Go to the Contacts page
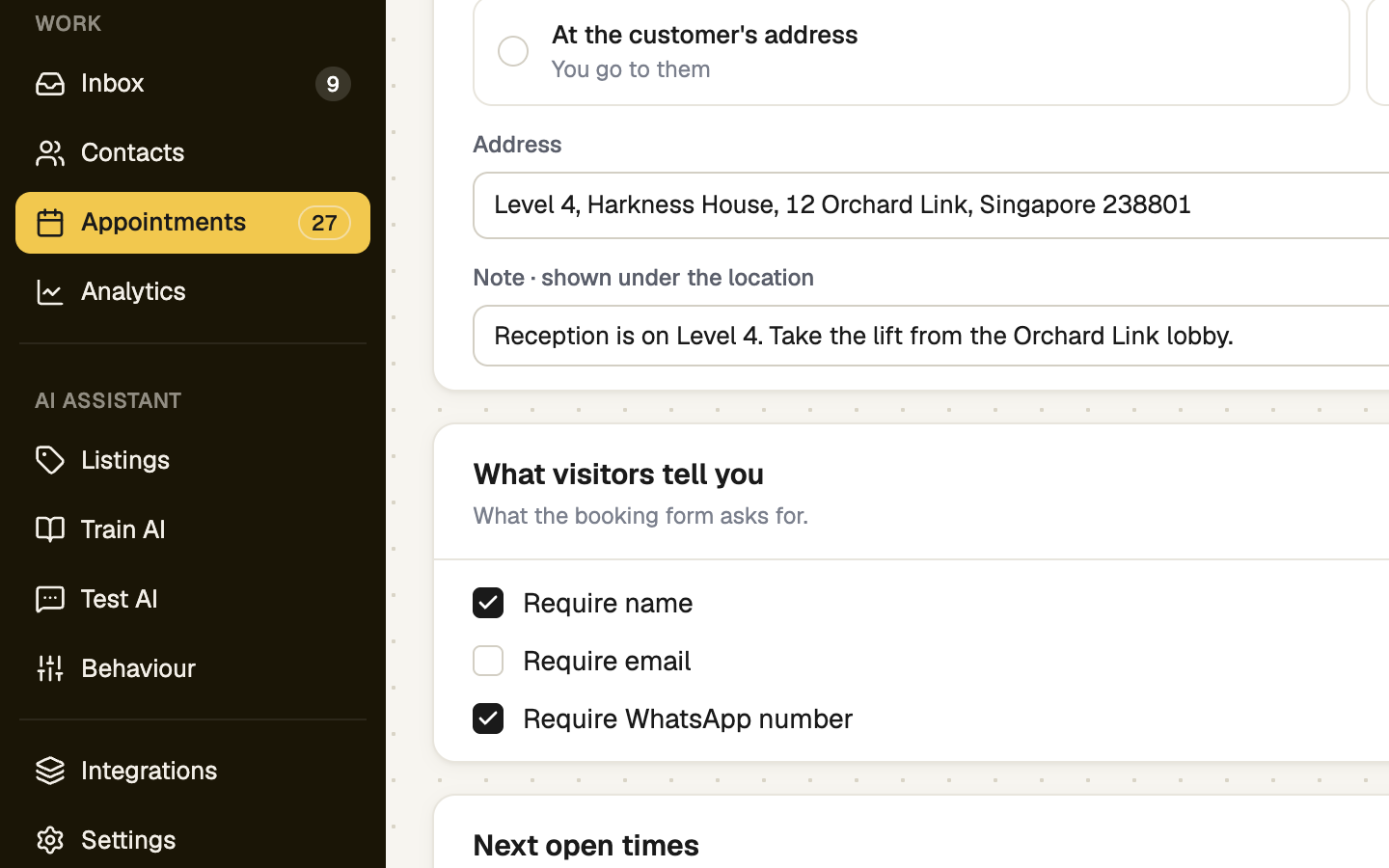 coord(193,153)
